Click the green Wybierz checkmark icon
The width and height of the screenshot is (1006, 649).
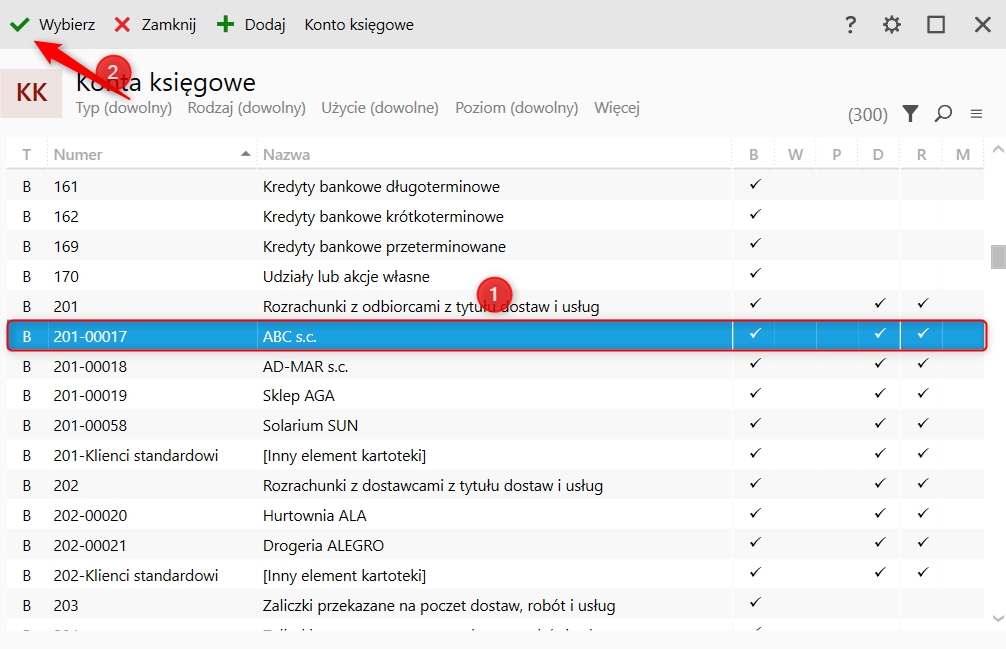click(19, 25)
